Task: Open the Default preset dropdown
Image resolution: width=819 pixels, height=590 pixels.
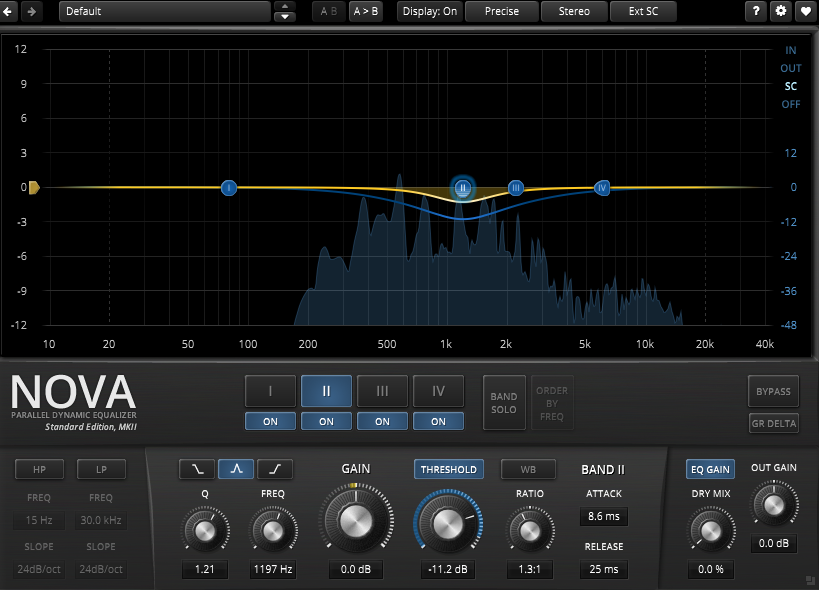Action: 165,11
